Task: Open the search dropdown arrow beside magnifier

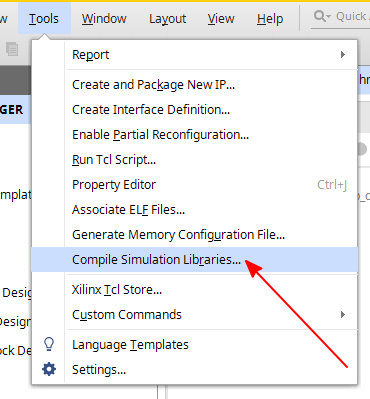Action: 328,17
